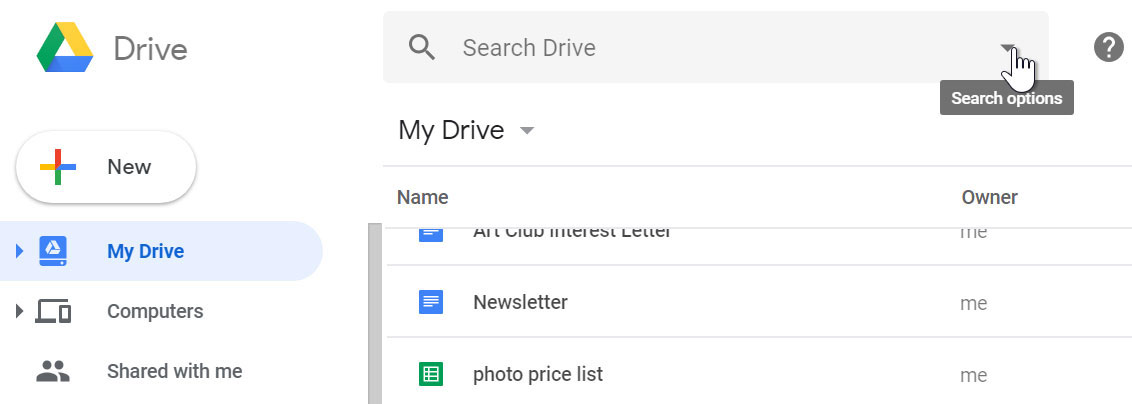This screenshot has height=404, width=1132.
Task: Click the New button
Action: pyautogui.click(x=106, y=167)
